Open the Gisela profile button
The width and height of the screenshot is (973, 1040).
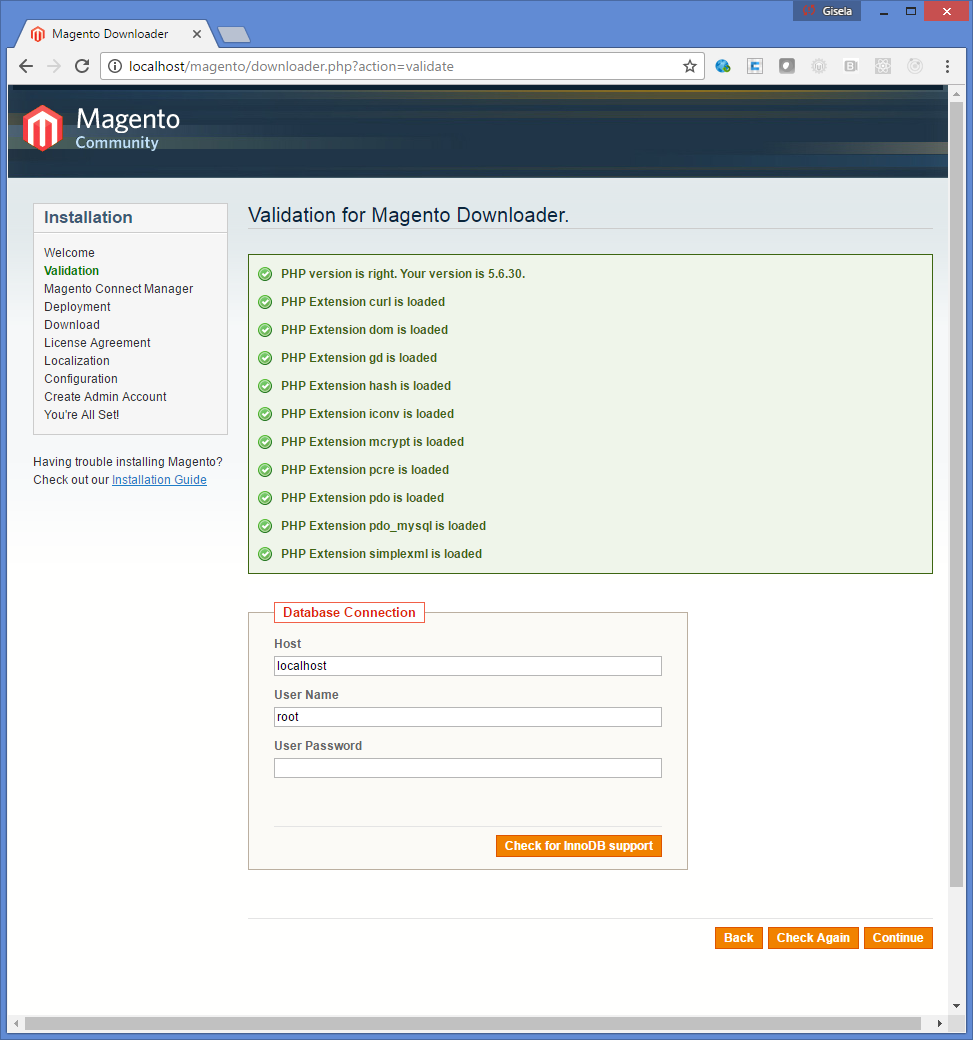click(x=826, y=11)
